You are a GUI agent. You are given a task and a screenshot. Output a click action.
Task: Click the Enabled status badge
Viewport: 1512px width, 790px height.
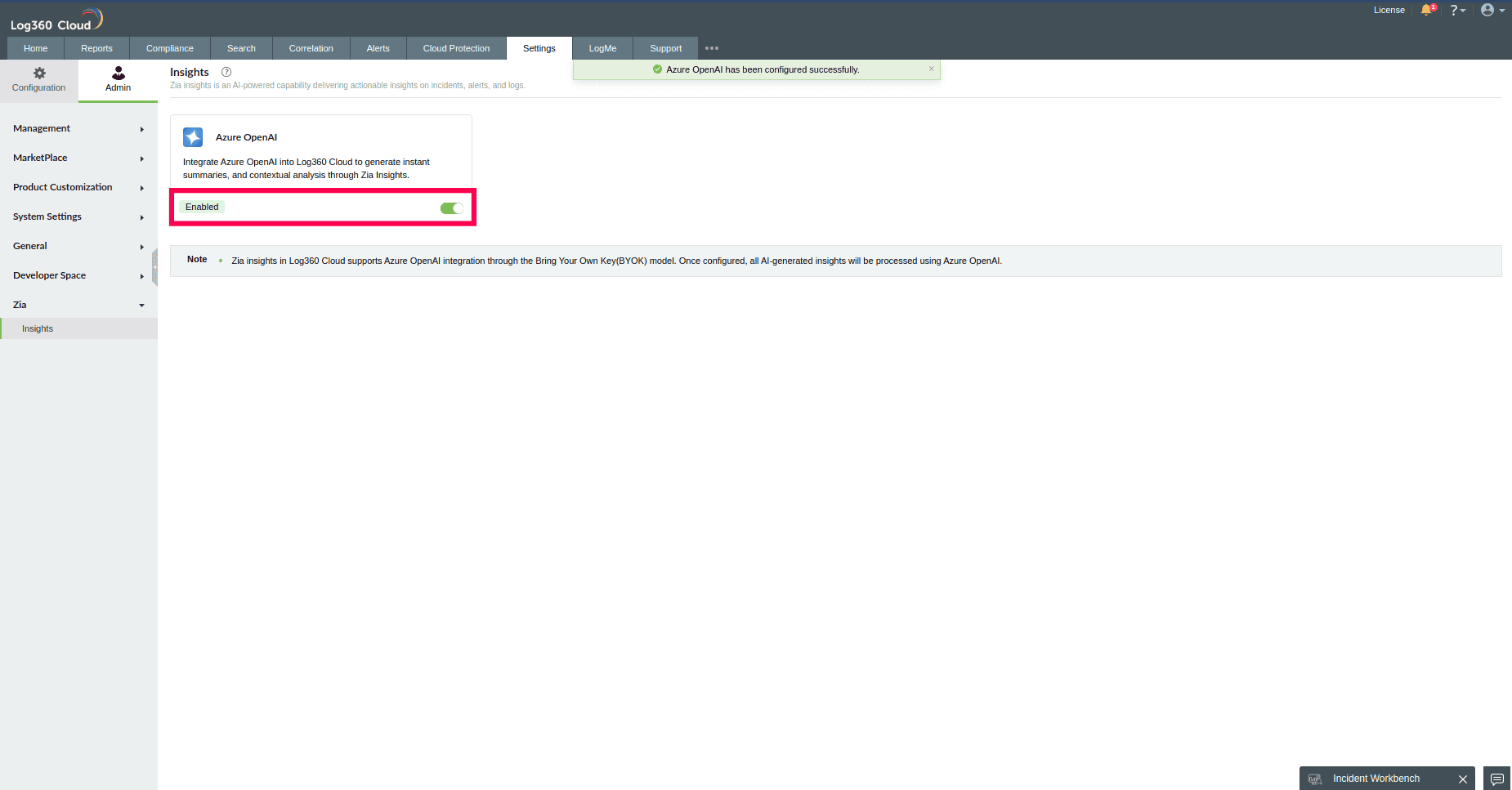(202, 207)
